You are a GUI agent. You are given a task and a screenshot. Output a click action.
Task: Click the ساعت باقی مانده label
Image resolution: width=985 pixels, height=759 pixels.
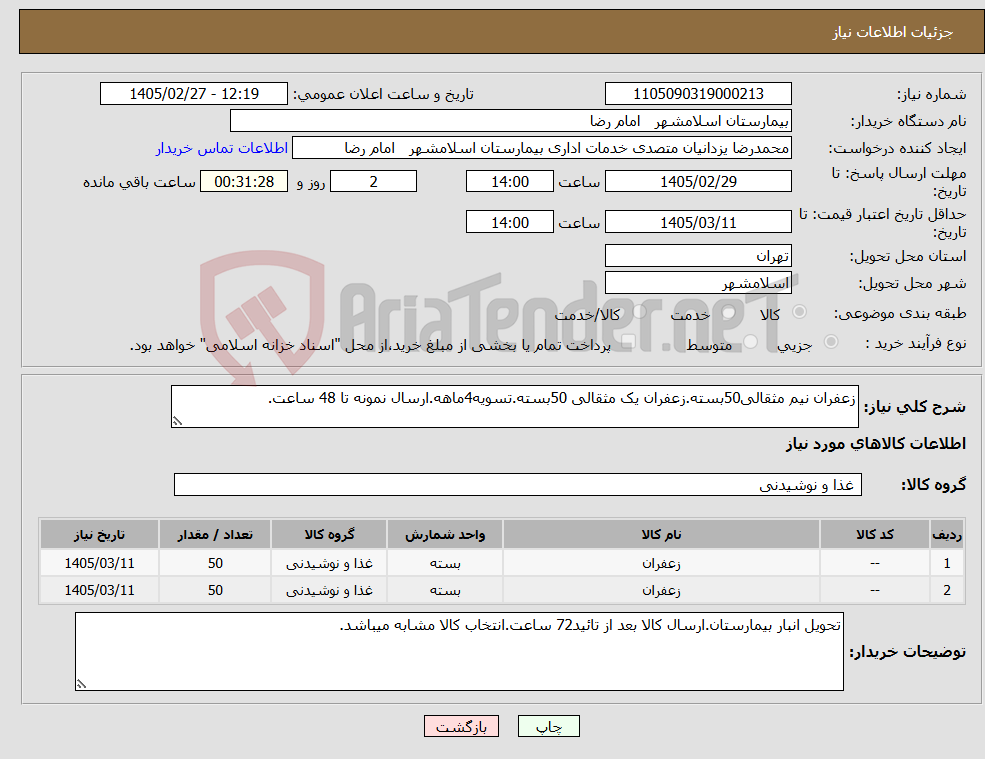pyautogui.click(x=139, y=182)
